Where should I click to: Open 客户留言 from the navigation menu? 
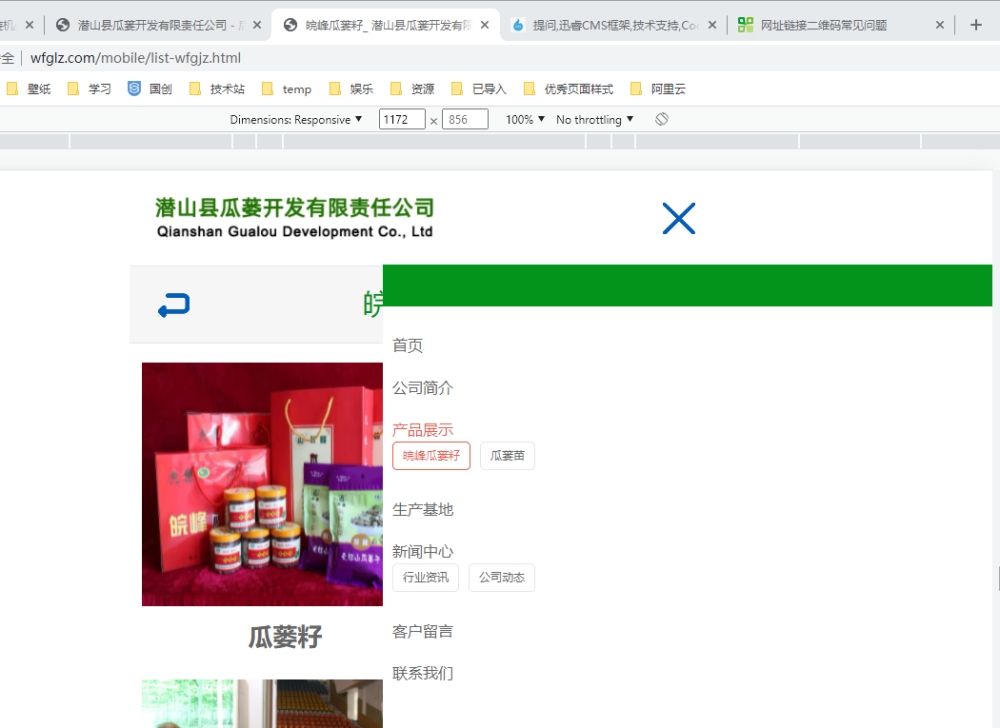(423, 631)
